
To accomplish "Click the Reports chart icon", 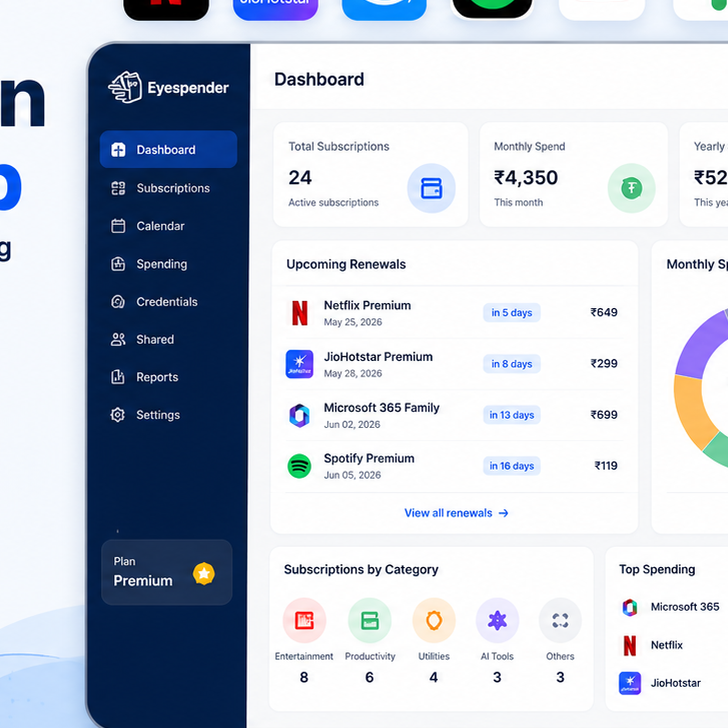I will 118,377.
